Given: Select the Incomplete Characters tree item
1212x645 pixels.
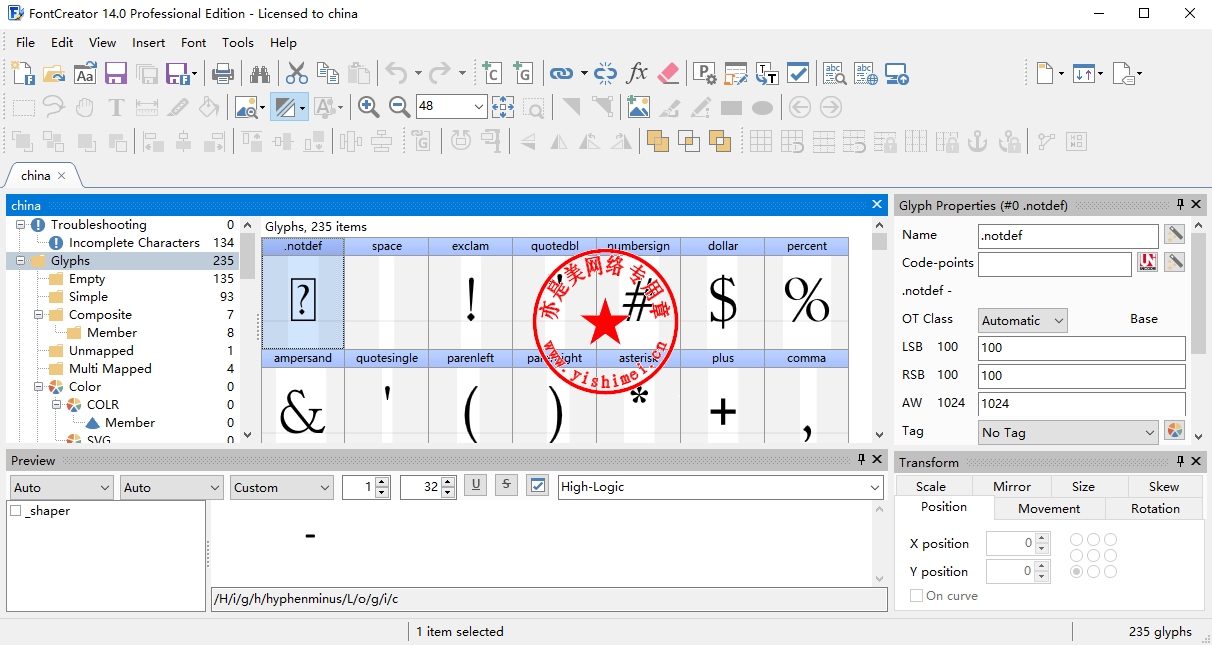Looking at the screenshot, I should click(134, 243).
